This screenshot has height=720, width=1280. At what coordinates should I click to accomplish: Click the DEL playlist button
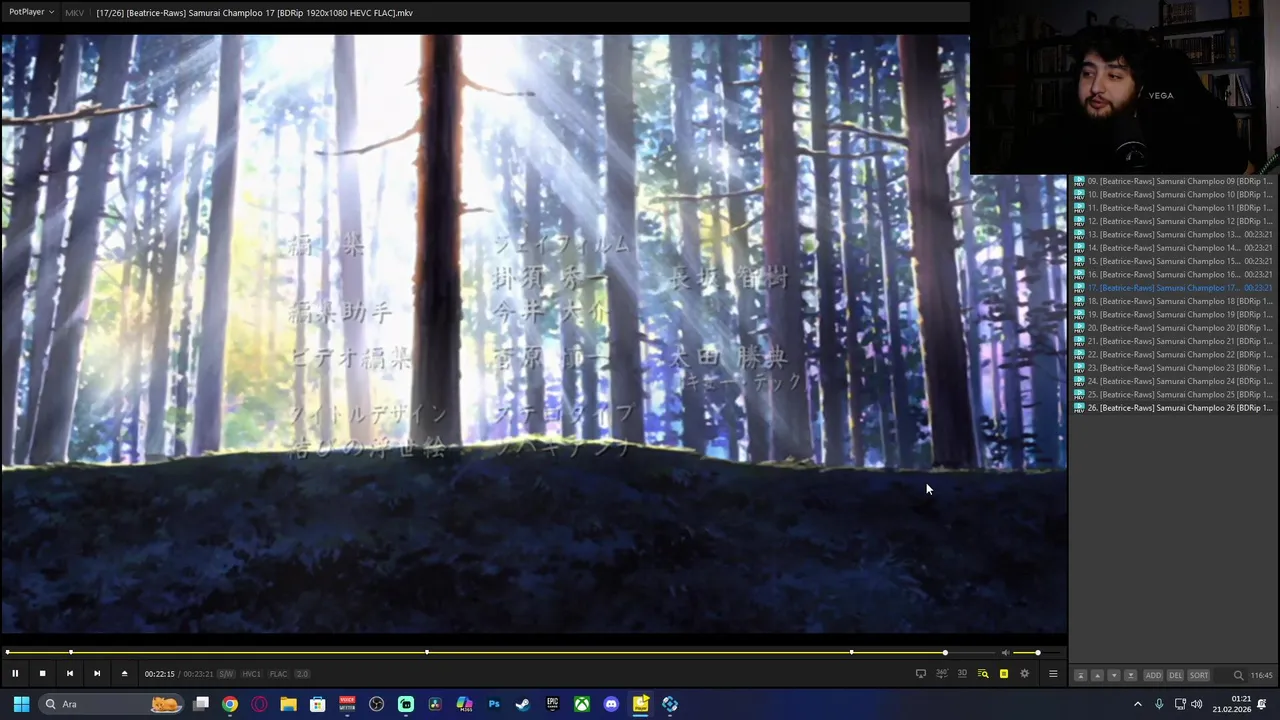(x=1176, y=676)
